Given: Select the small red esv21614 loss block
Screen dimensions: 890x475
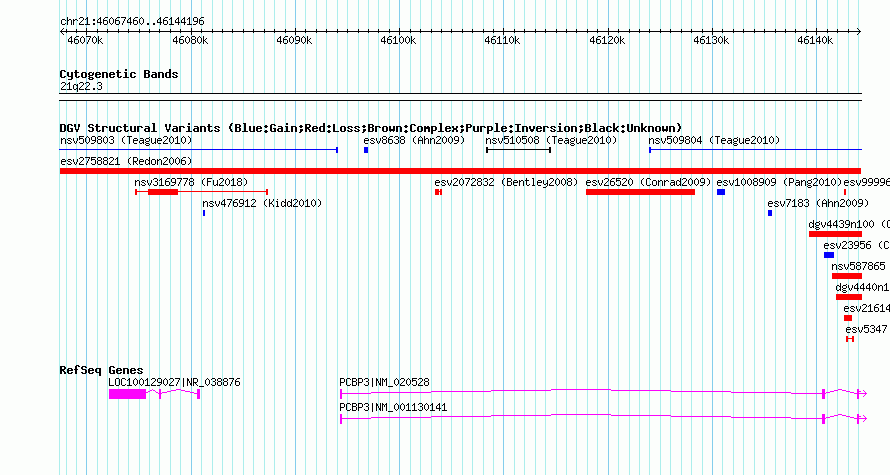Looking at the screenshot, I should [848, 318].
